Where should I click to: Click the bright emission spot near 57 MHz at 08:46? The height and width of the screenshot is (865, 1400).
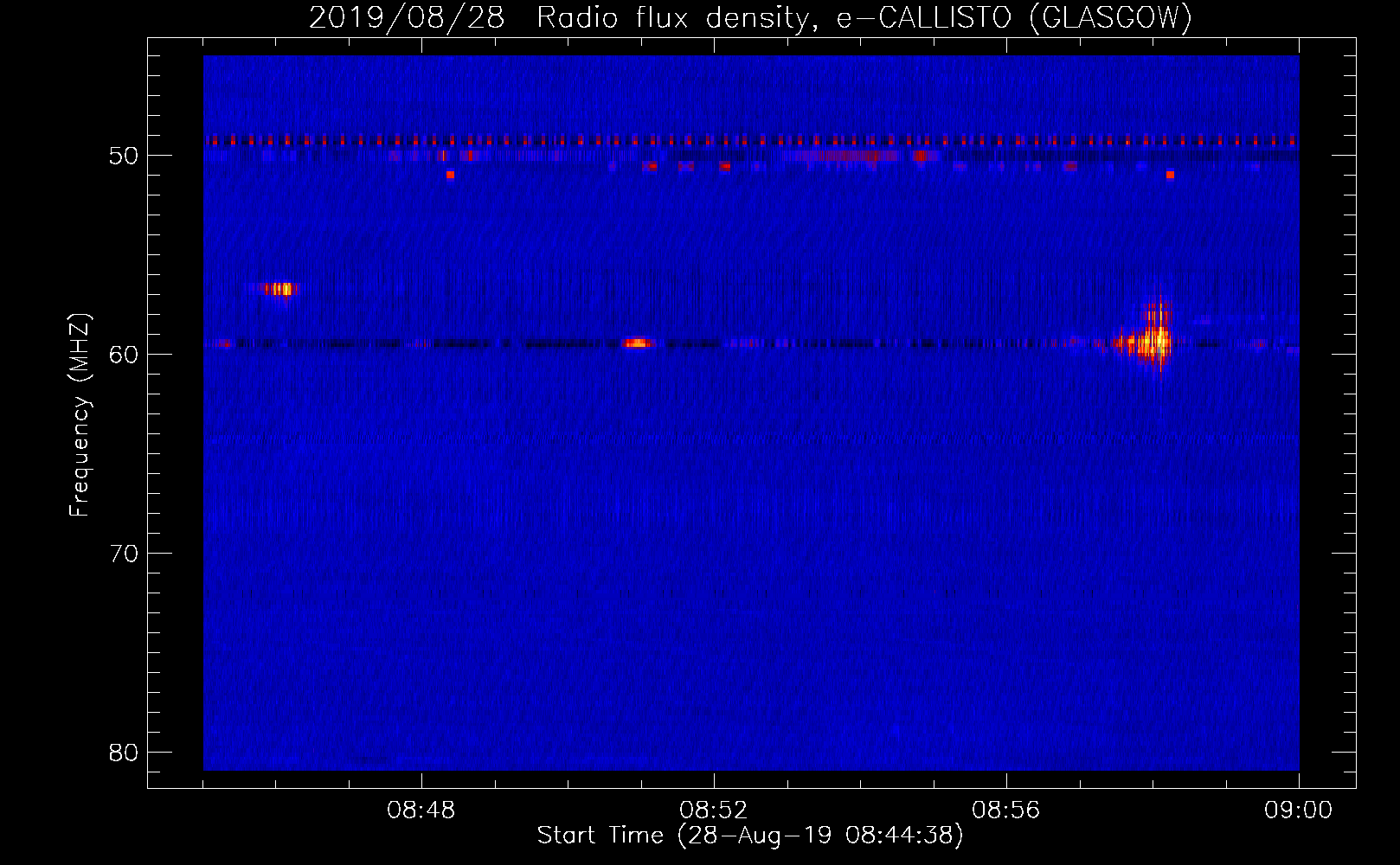point(279,289)
